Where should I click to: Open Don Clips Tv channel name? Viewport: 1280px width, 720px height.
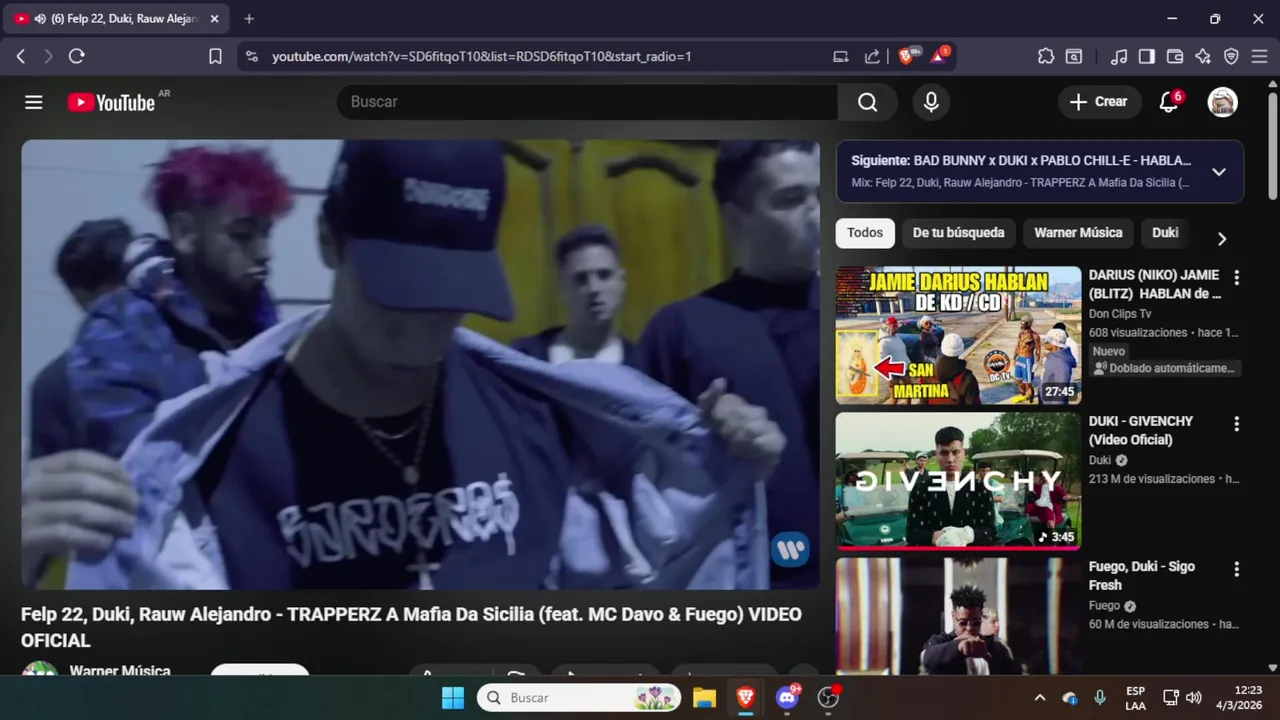tap(1120, 314)
